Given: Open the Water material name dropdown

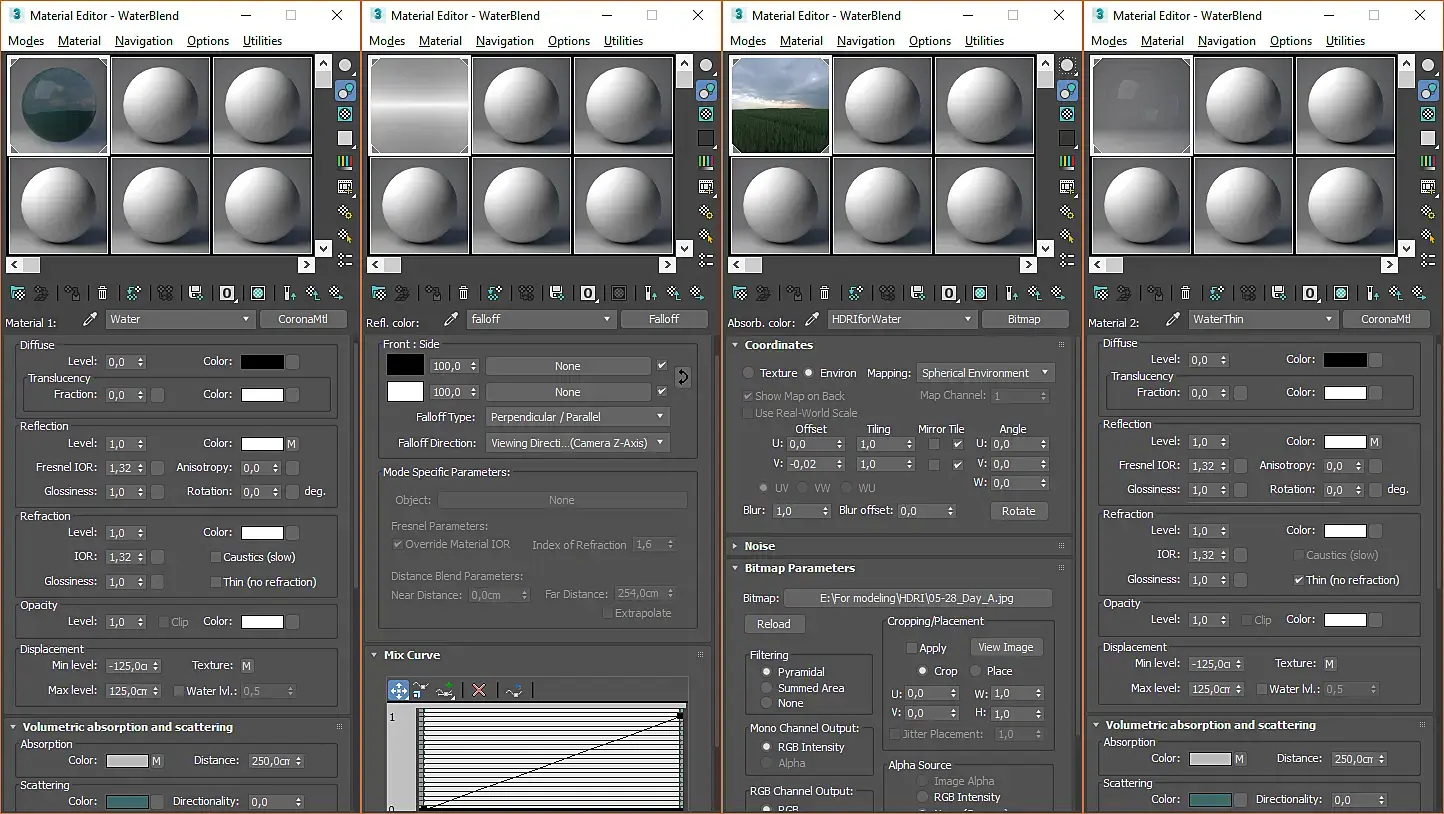Looking at the screenshot, I should (180, 319).
